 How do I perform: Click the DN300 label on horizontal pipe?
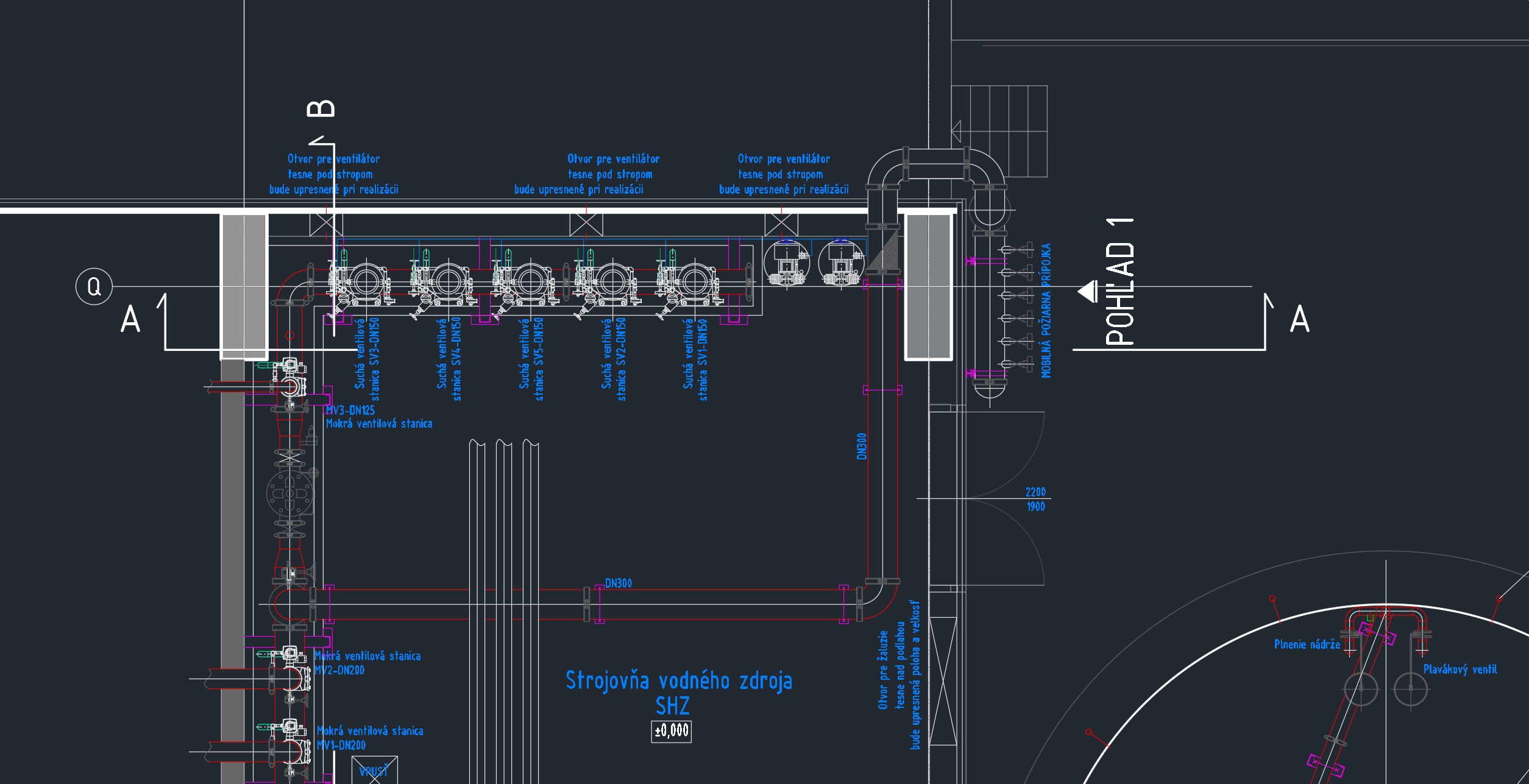pyautogui.click(x=618, y=584)
